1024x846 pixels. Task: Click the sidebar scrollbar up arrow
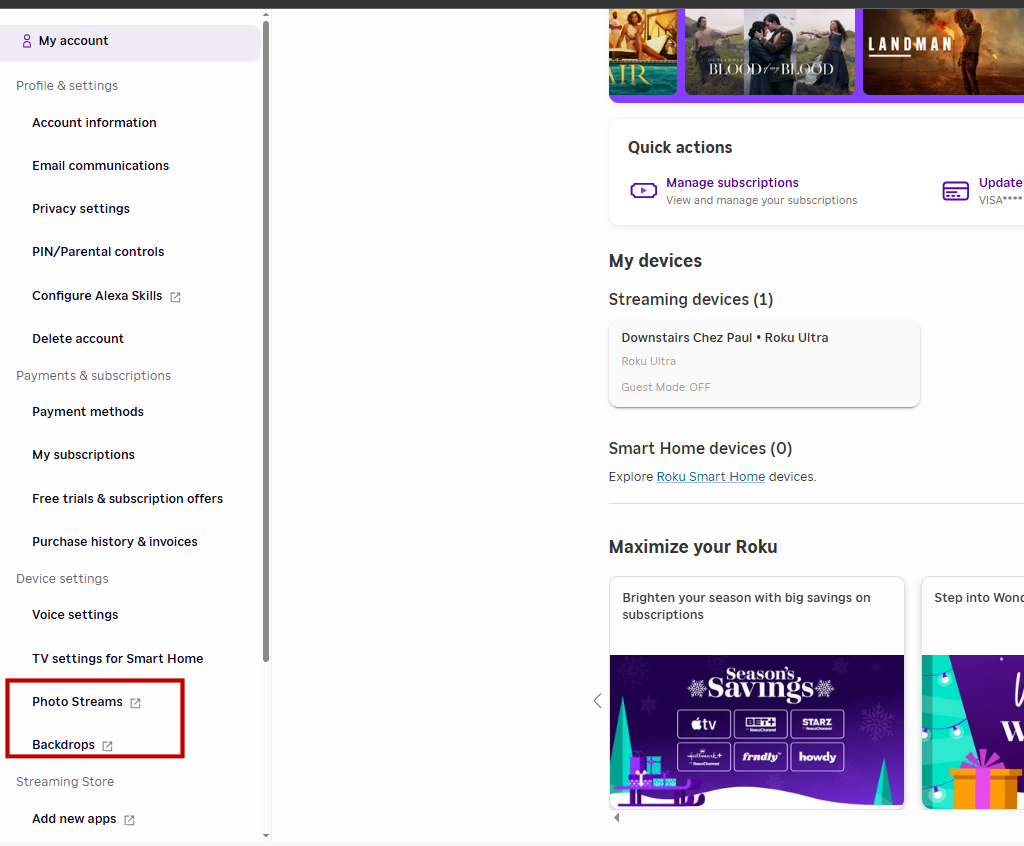pos(266,14)
